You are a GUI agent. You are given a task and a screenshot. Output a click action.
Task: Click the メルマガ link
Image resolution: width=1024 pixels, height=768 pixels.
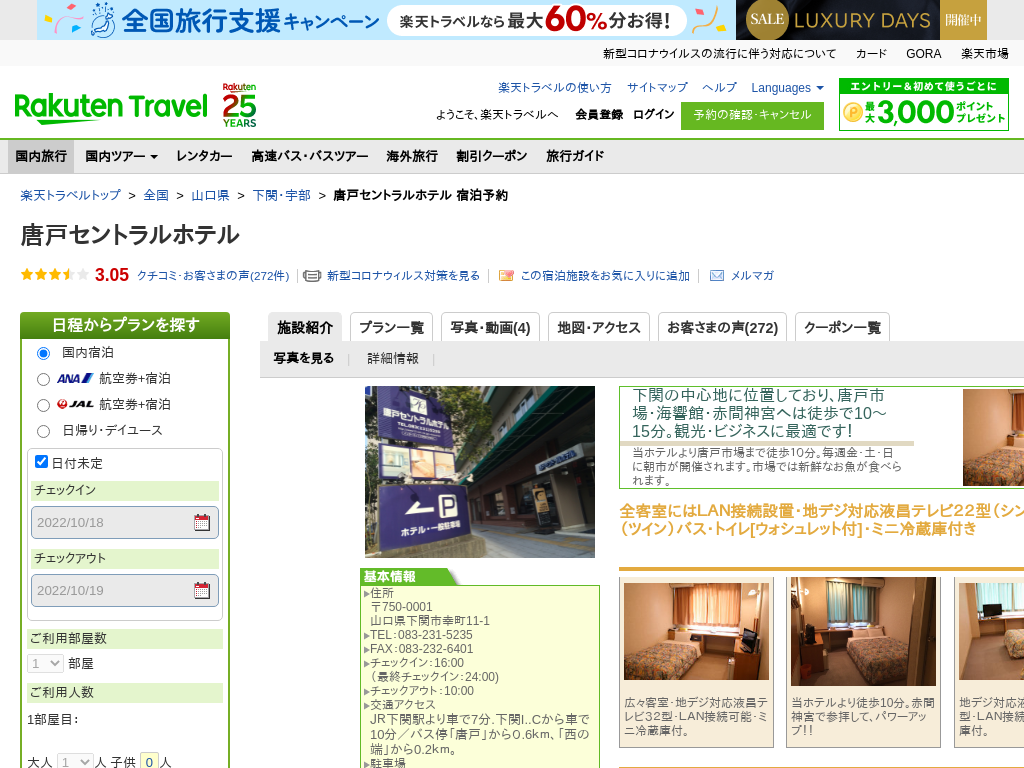pos(752,276)
